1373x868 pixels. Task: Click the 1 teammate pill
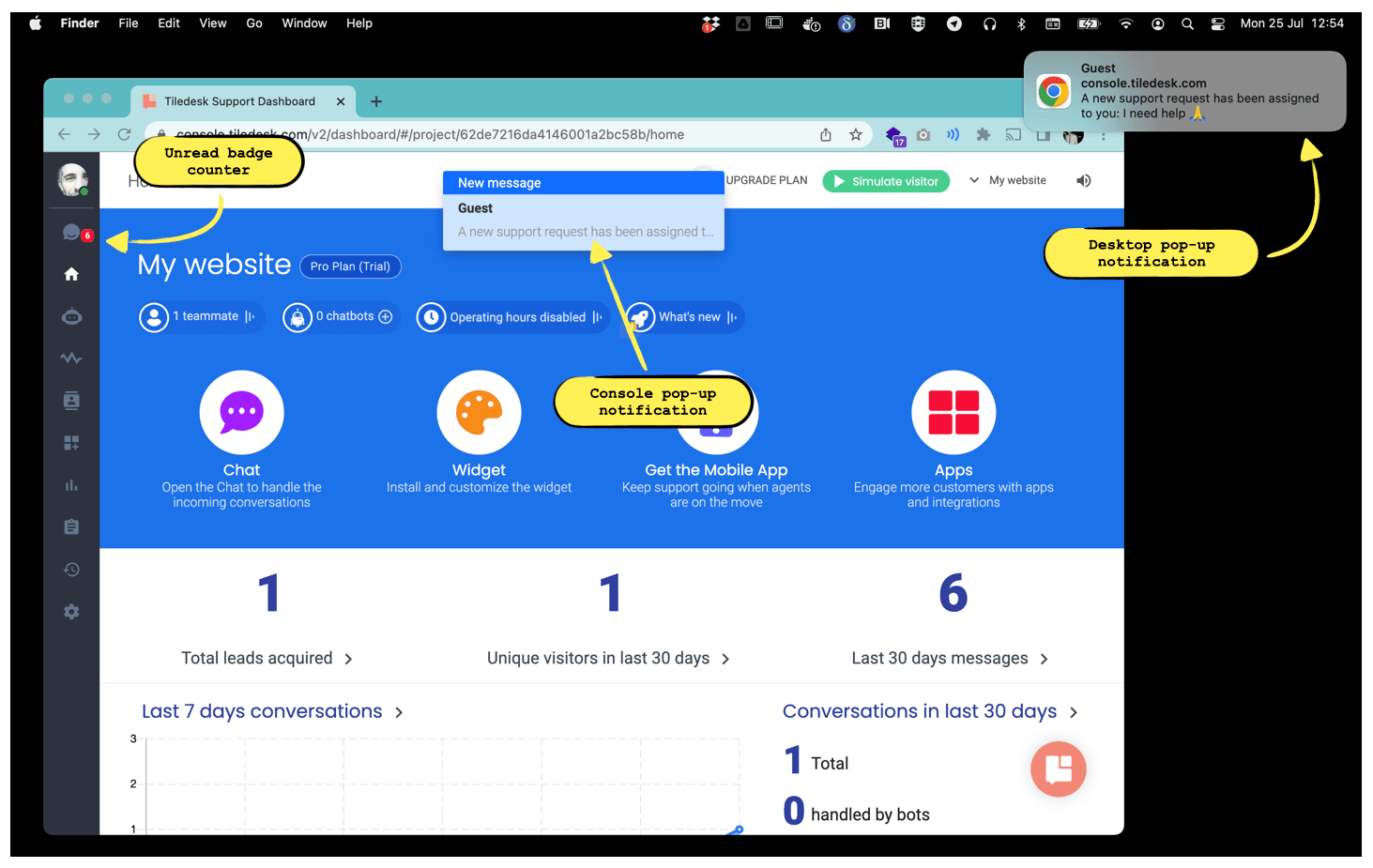pos(201,317)
